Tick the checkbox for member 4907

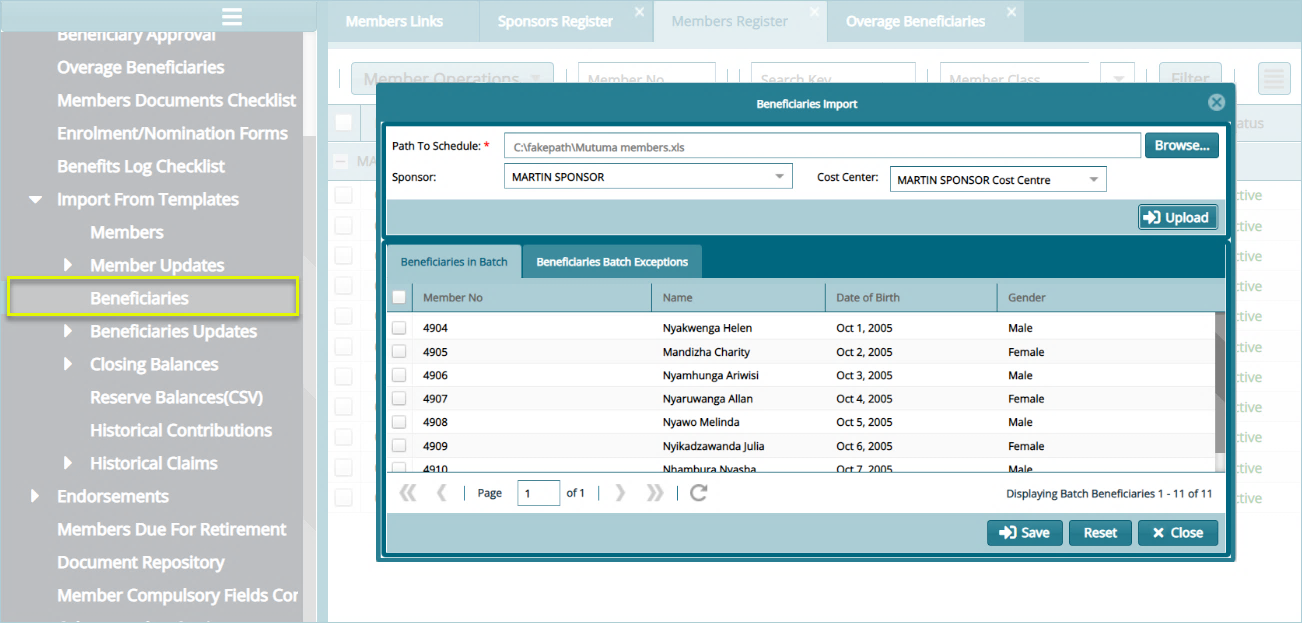pyautogui.click(x=399, y=399)
